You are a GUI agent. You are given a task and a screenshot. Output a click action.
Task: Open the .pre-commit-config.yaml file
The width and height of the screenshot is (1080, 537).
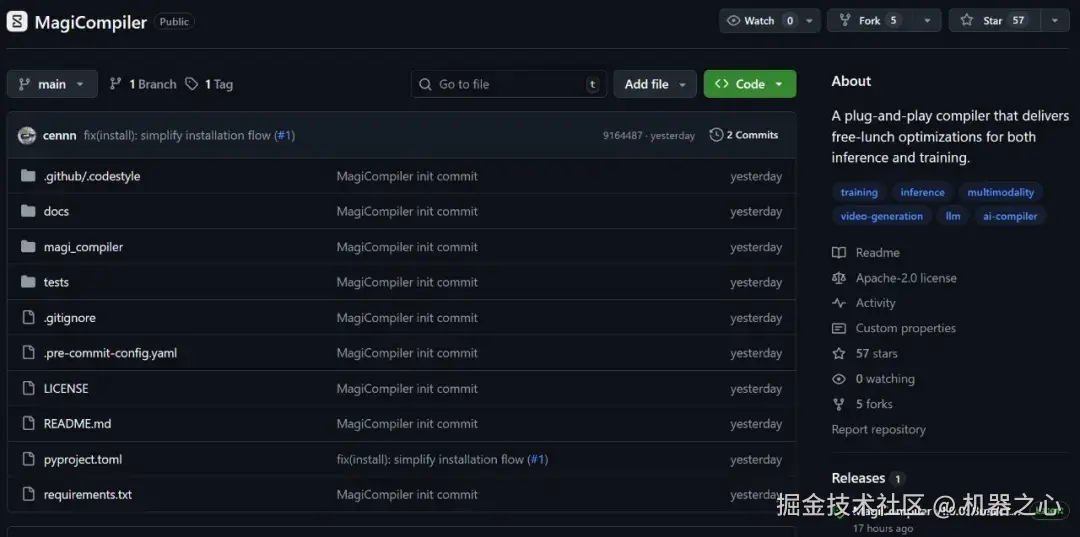pyautogui.click(x=110, y=353)
